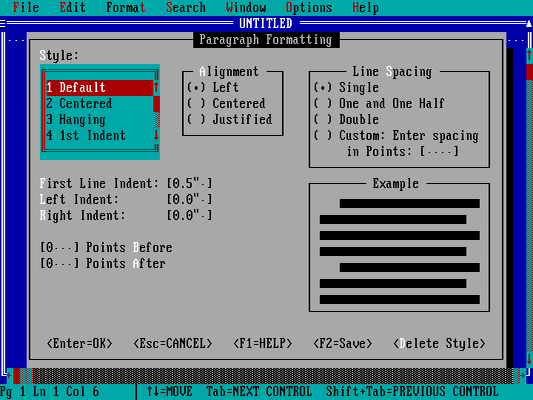Click the UNTITLED window title

point(266,23)
